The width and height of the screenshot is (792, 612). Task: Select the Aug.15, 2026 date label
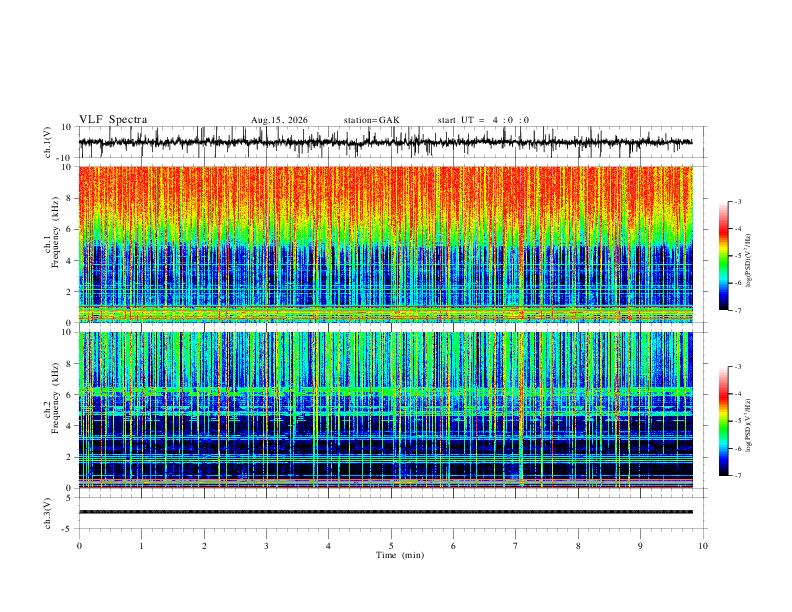click(x=279, y=120)
